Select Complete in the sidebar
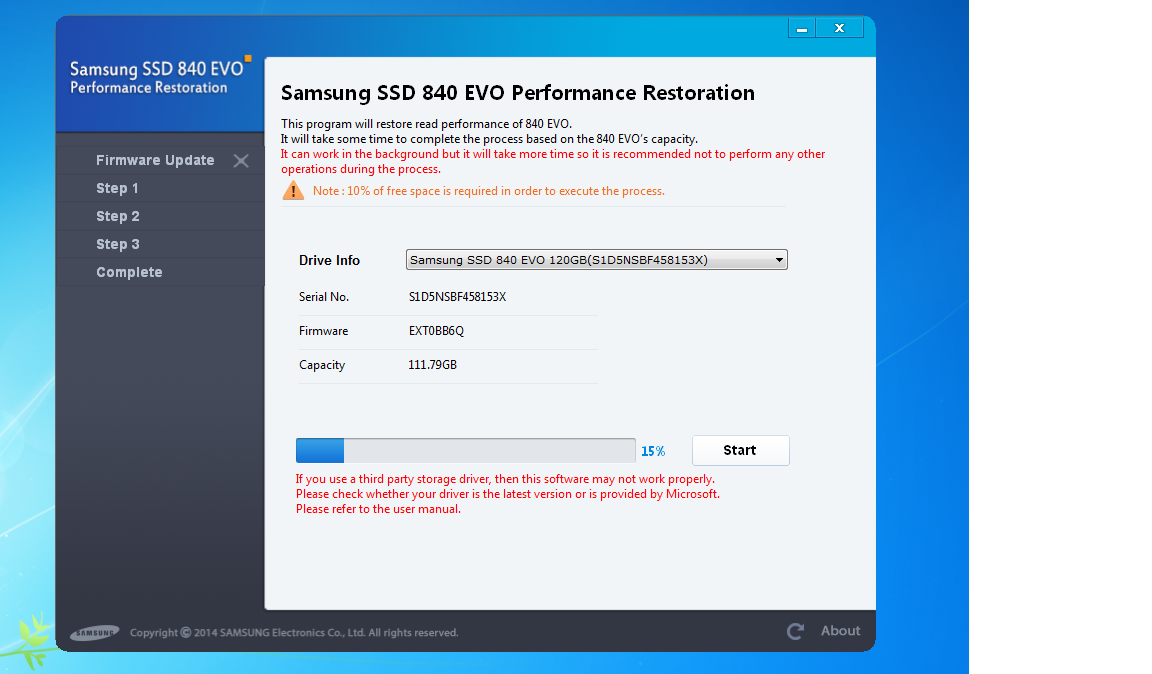The height and width of the screenshot is (674, 1152). coord(129,272)
